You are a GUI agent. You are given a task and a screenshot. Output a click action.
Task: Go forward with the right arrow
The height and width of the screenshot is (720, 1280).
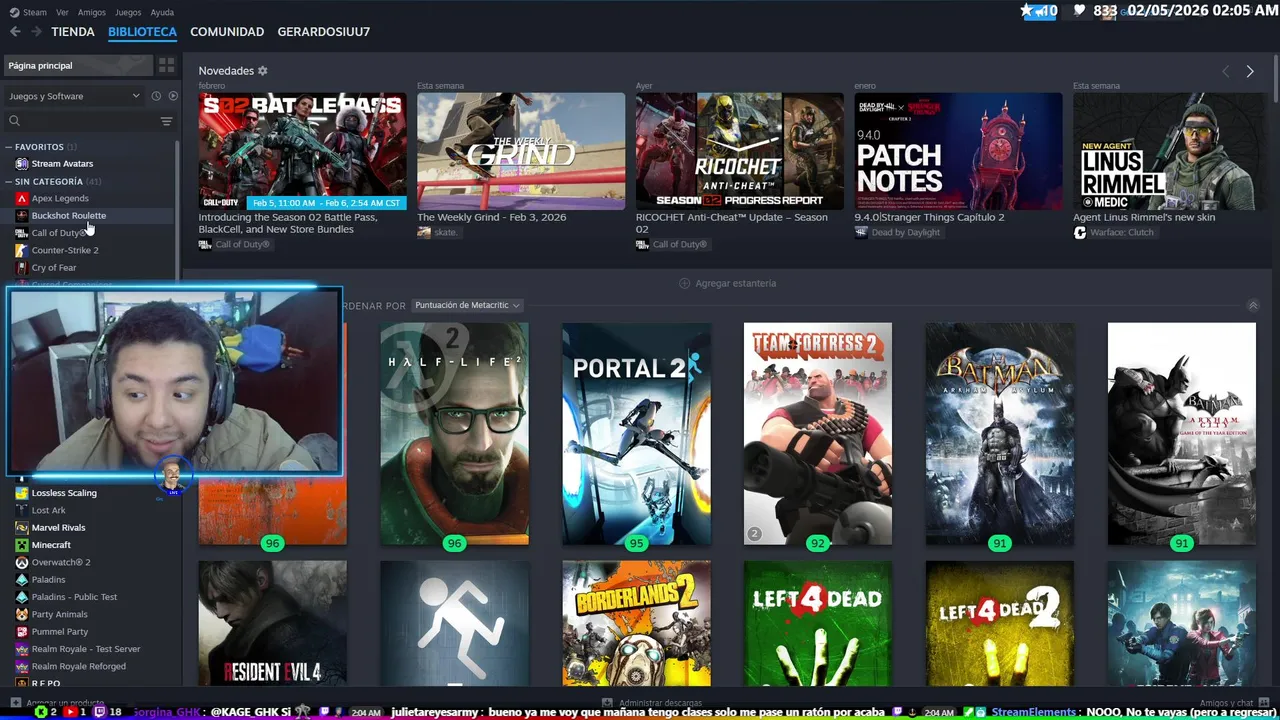coord(36,32)
